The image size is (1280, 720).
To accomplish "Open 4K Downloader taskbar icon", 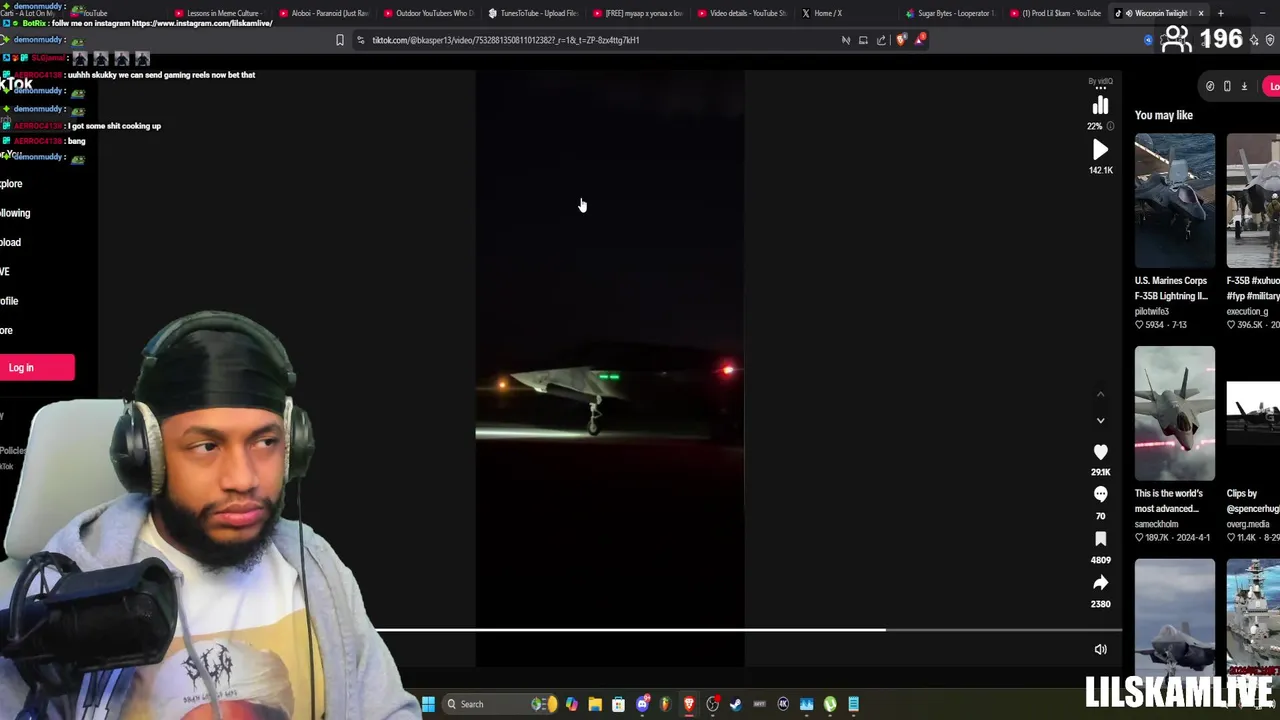I will (783, 704).
